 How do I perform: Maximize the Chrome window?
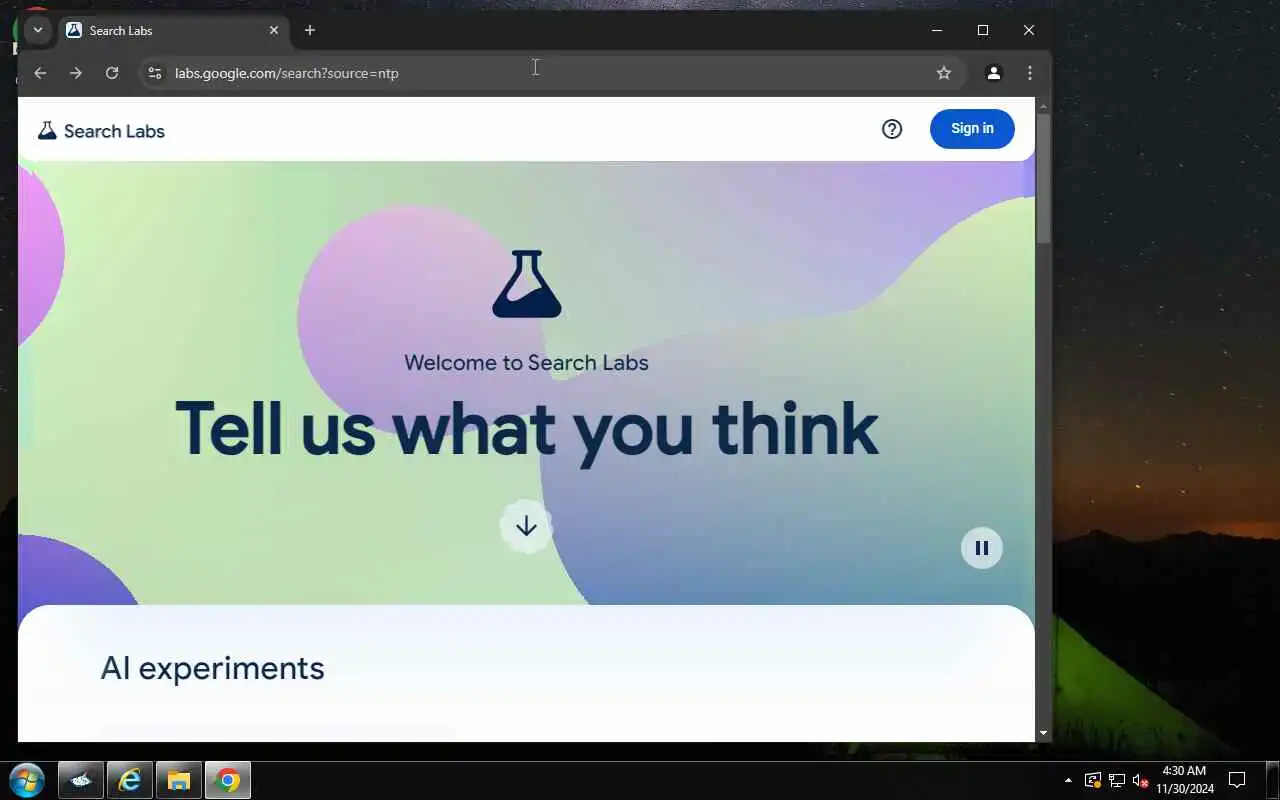pyautogui.click(x=982, y=30)
